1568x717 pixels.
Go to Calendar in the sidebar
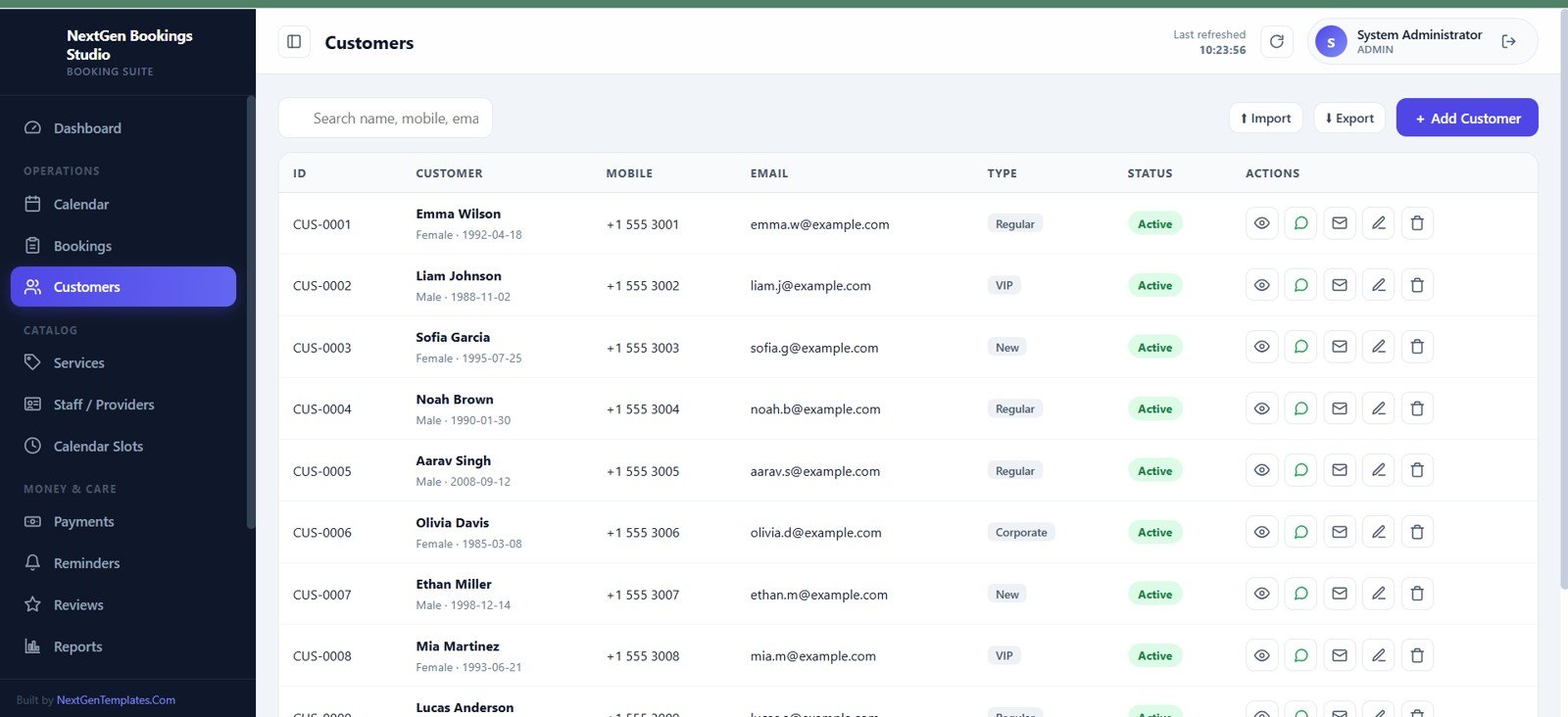123,204
